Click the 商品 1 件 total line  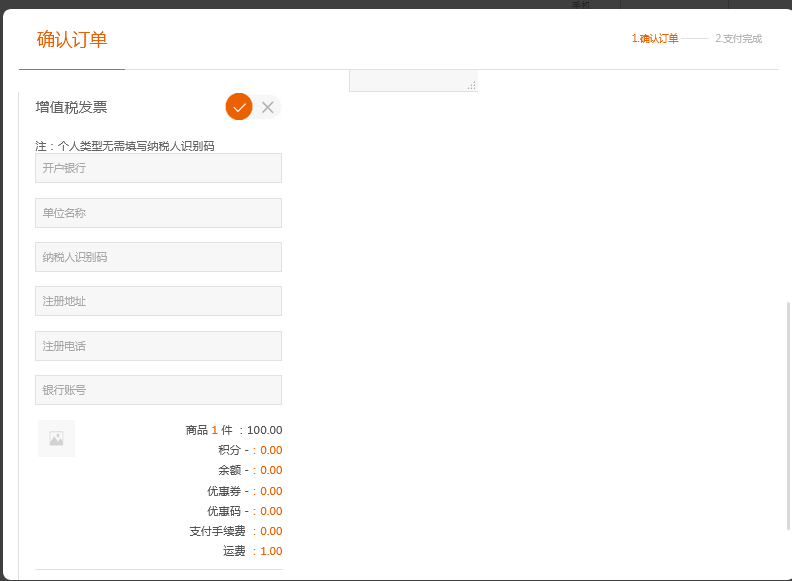coord(234,430)
